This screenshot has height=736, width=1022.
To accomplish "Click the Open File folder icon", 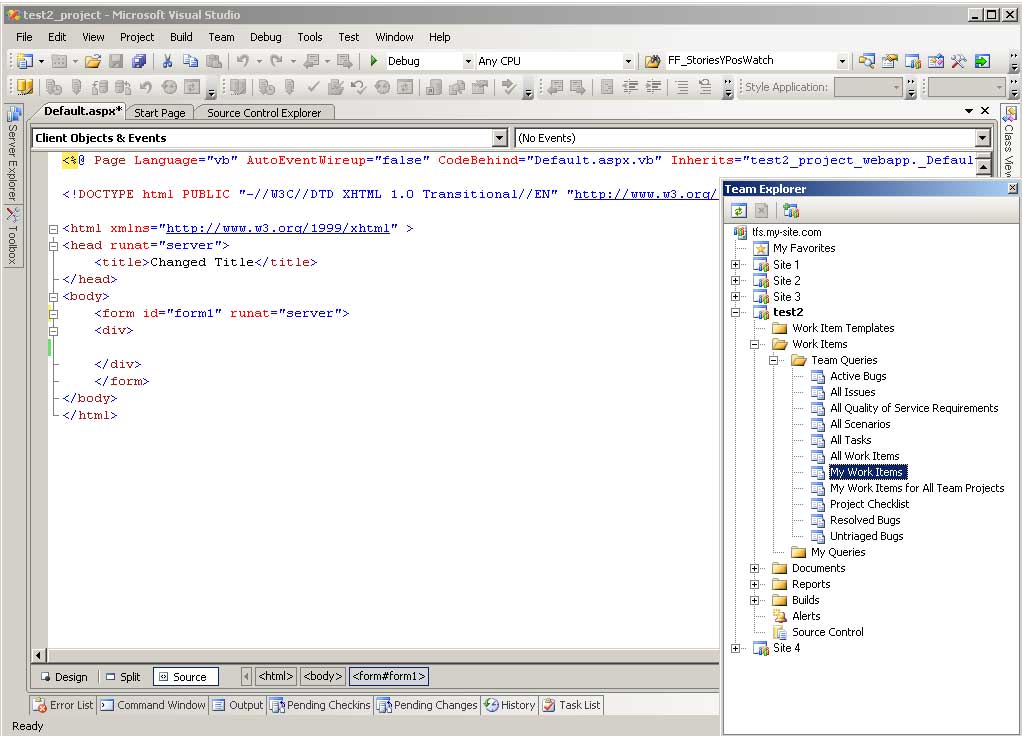I will coord(93,61).
